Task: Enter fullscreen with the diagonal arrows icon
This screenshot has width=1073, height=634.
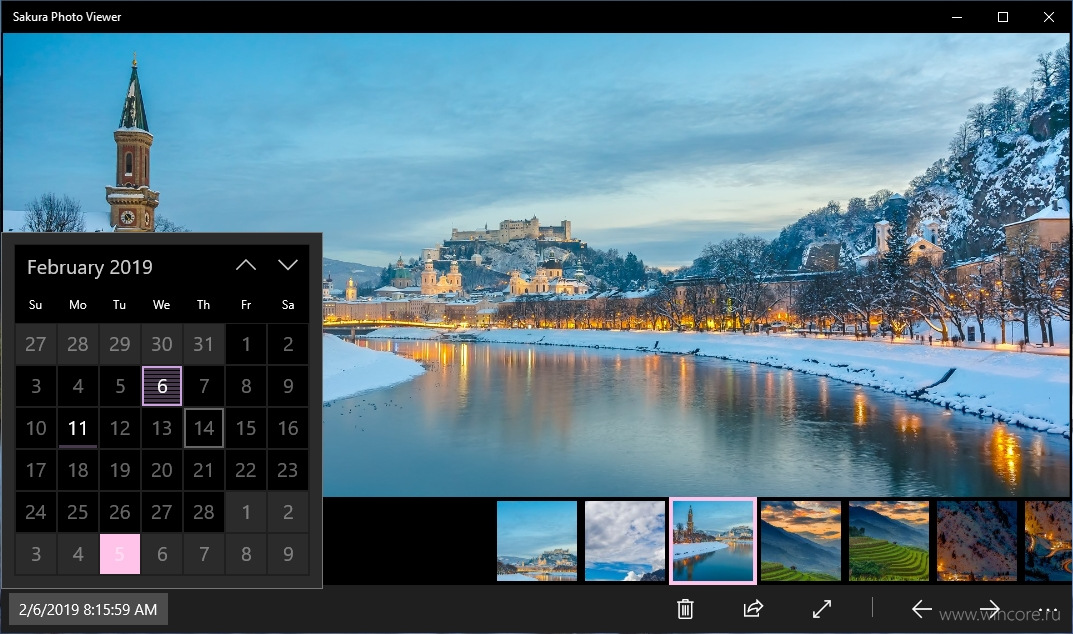Action: [821, 609]
